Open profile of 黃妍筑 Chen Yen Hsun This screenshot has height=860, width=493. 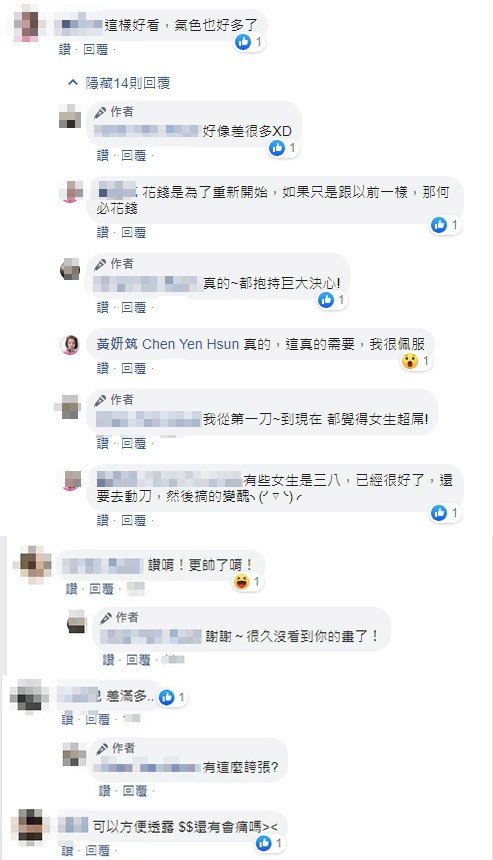coord(168,344)
